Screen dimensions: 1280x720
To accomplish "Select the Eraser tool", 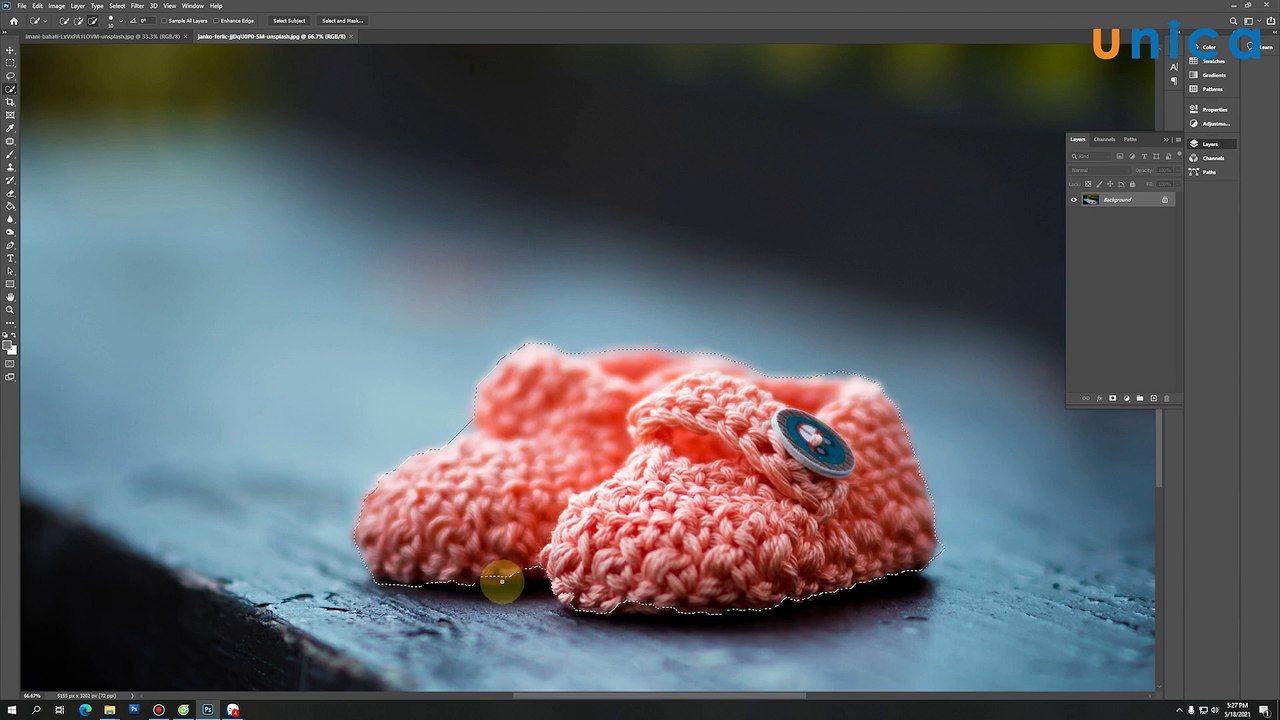I will [x=11, y=193].
